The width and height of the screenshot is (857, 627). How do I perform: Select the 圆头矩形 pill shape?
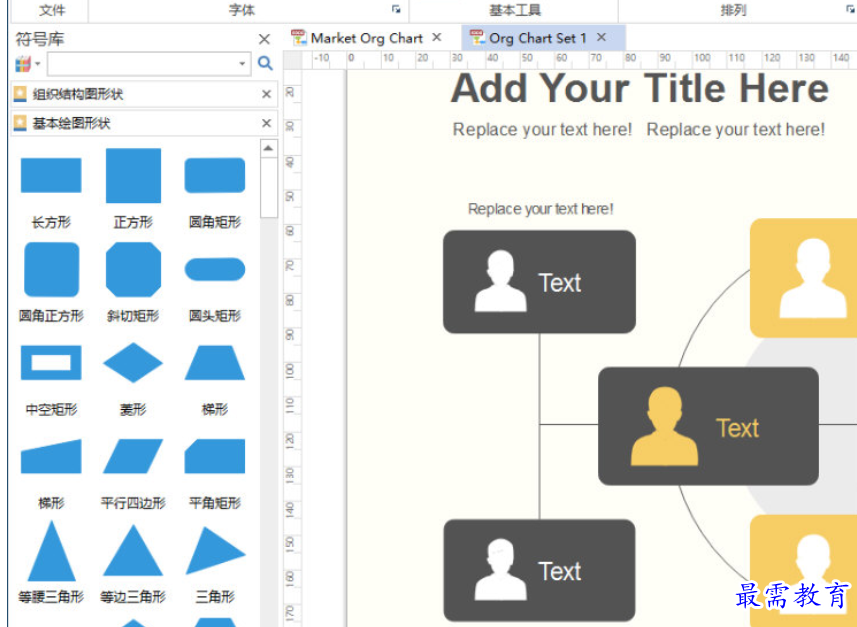(215, 269)
